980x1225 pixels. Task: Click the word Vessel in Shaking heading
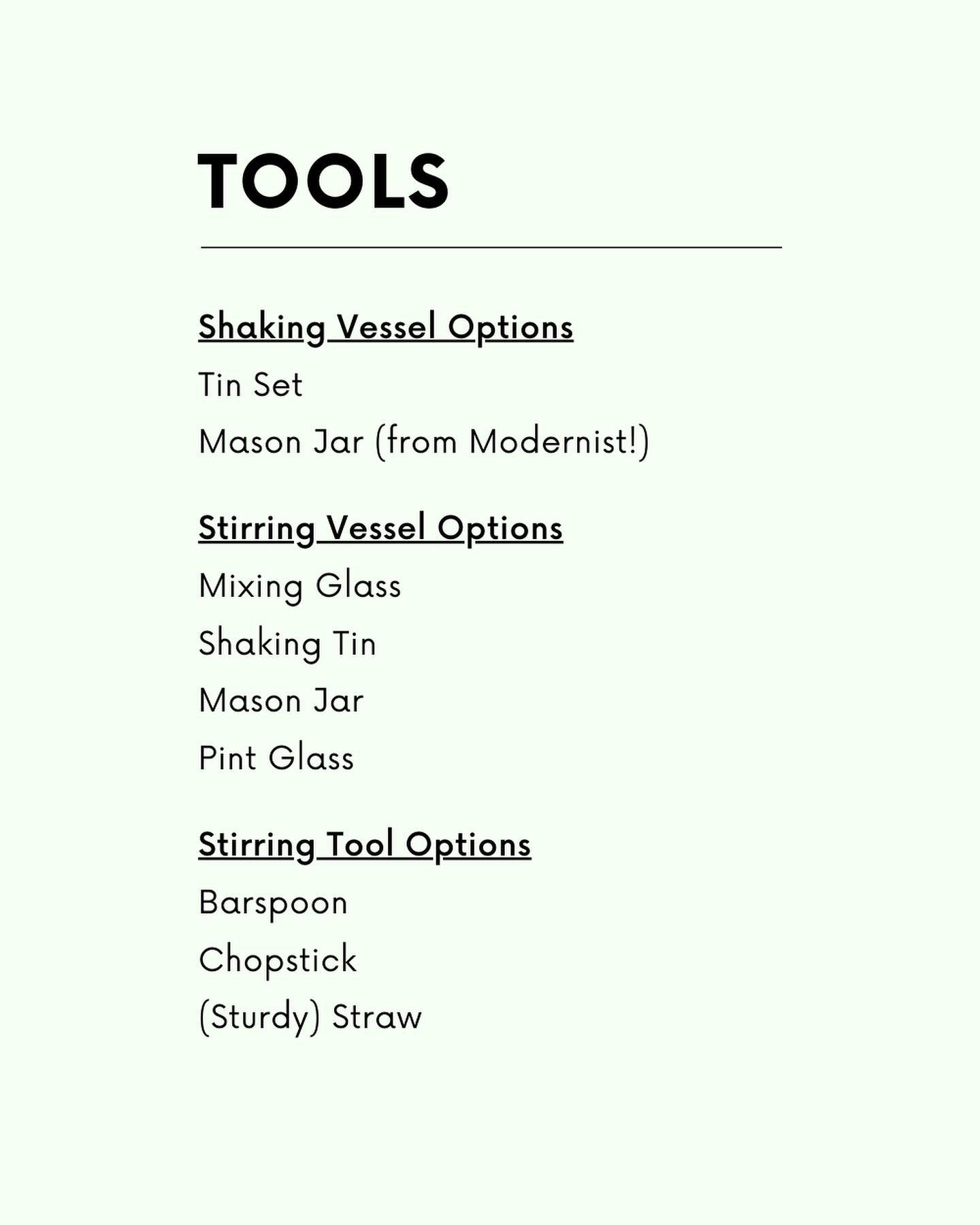tap(386, 327)
